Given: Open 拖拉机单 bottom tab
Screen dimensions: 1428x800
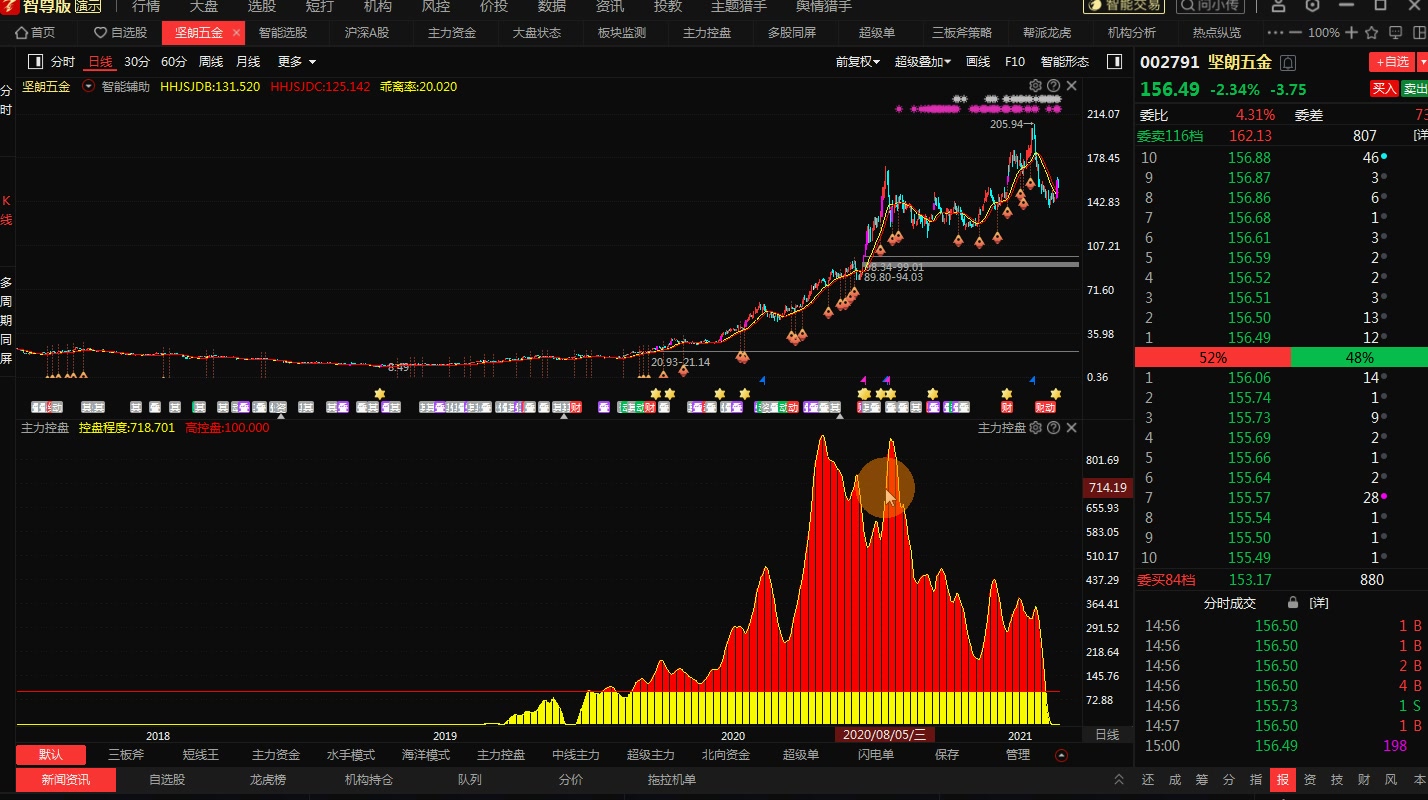Looking at the screenshot, I should click(x=672, y=780).
